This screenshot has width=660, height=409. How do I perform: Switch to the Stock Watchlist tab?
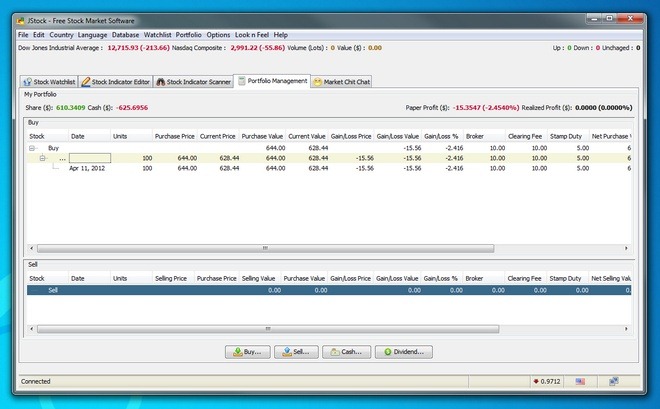[49, 82]
